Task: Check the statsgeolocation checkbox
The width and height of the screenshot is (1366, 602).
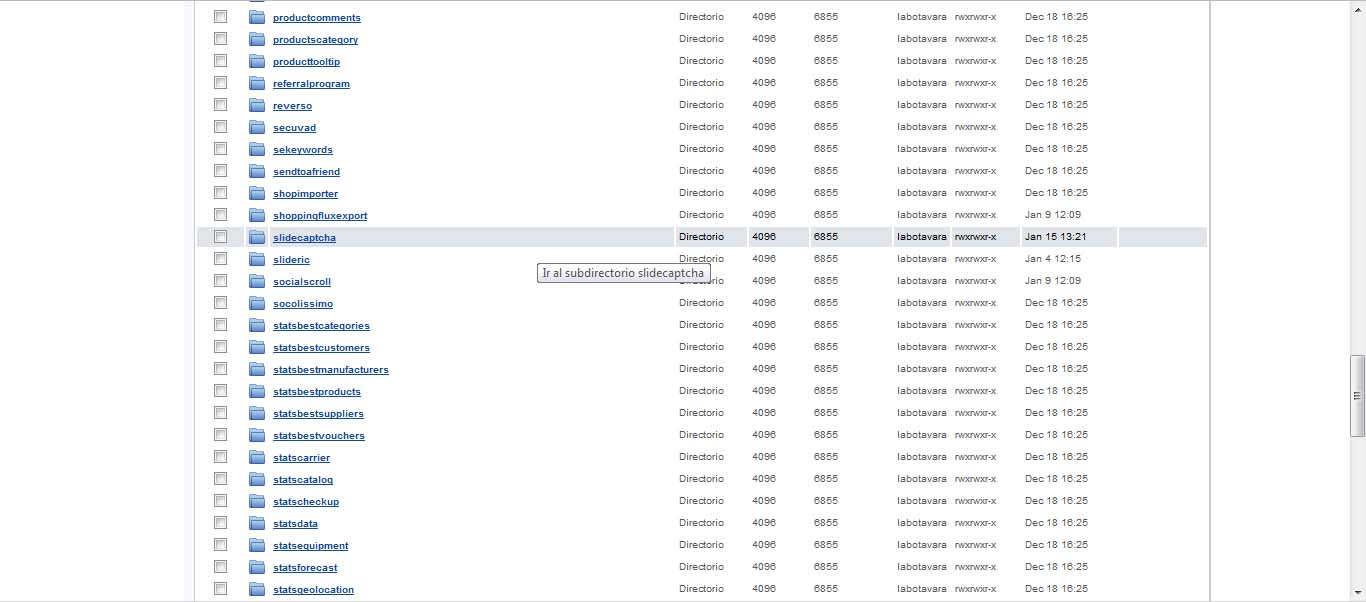Action: tap(221, 589)
